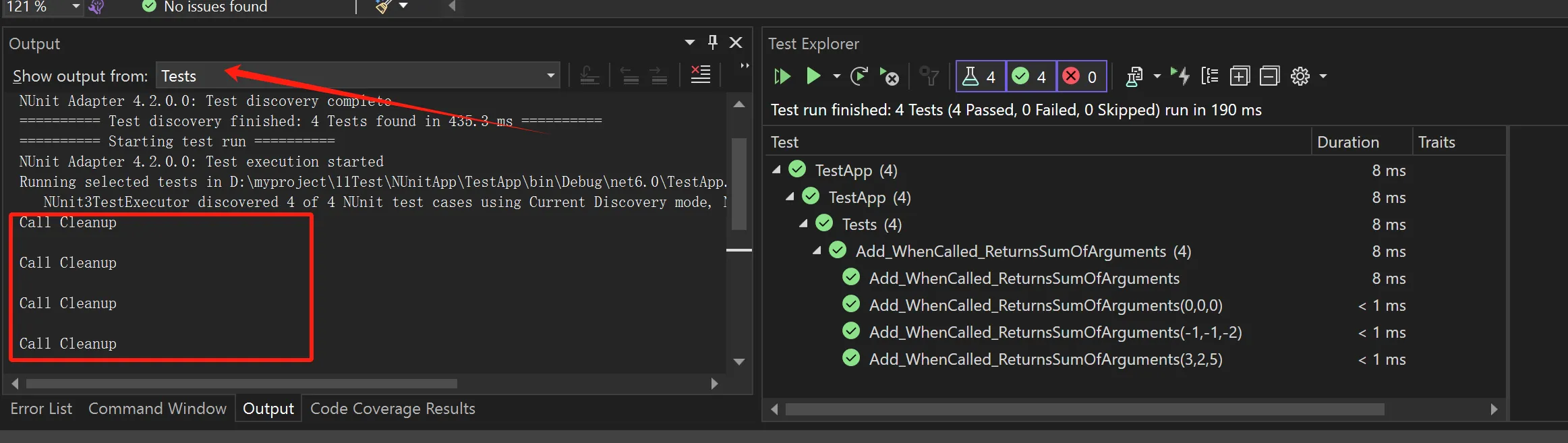Screen dimensions: 1568x443
Task: Close the Output panel
Action: (736, 42)
